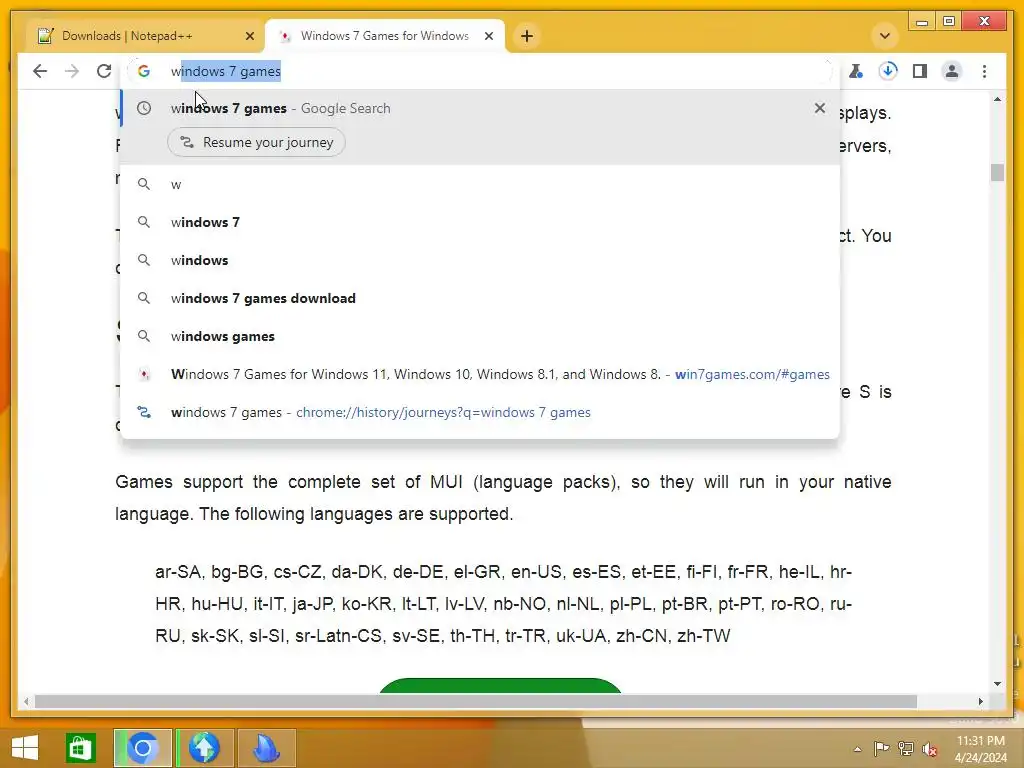1024x768 pixels.
Task: Click the Google icon in address bar
Action: (144, 71)
